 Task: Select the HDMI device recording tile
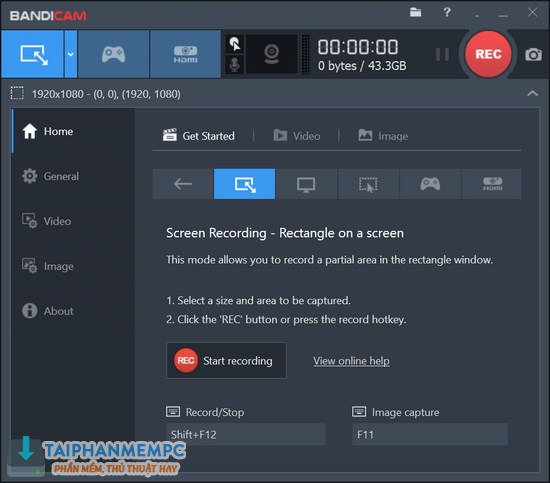tap(492, 184)
